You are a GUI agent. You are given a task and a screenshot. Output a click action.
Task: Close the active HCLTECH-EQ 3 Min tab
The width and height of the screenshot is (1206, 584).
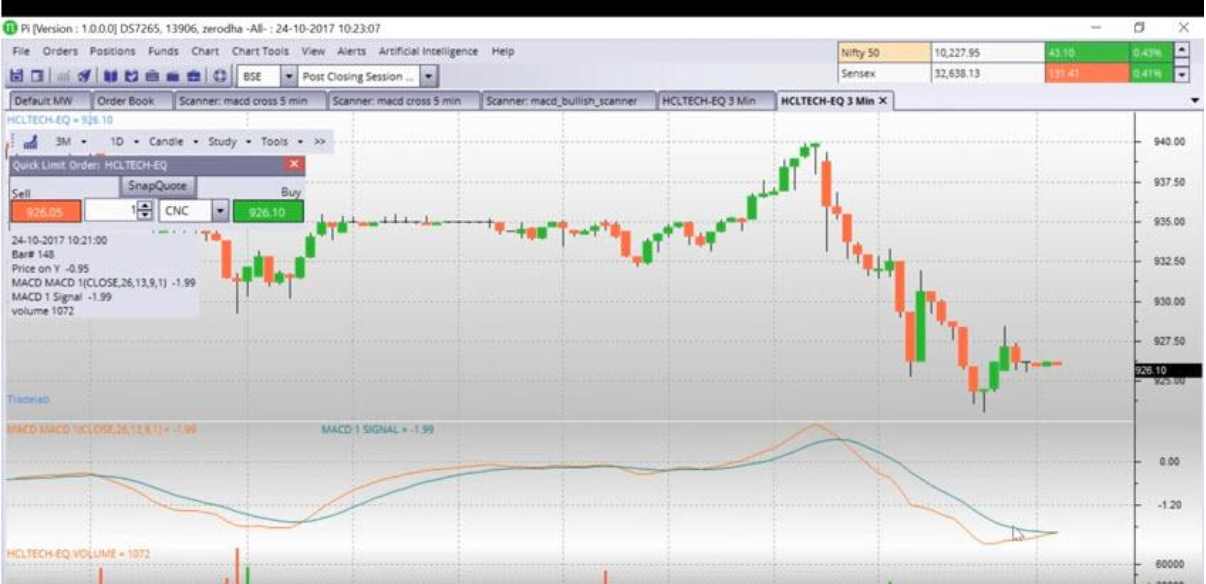[x=883, y=101]
